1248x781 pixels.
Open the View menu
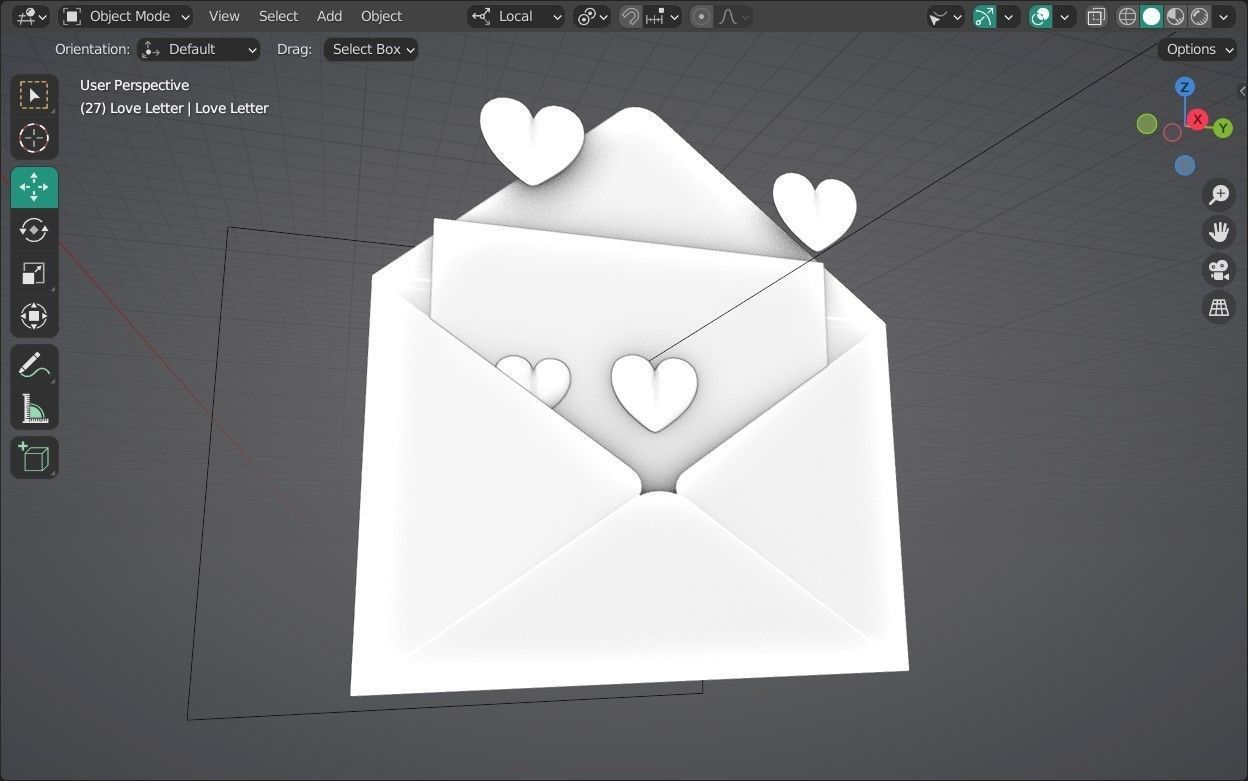224,16
